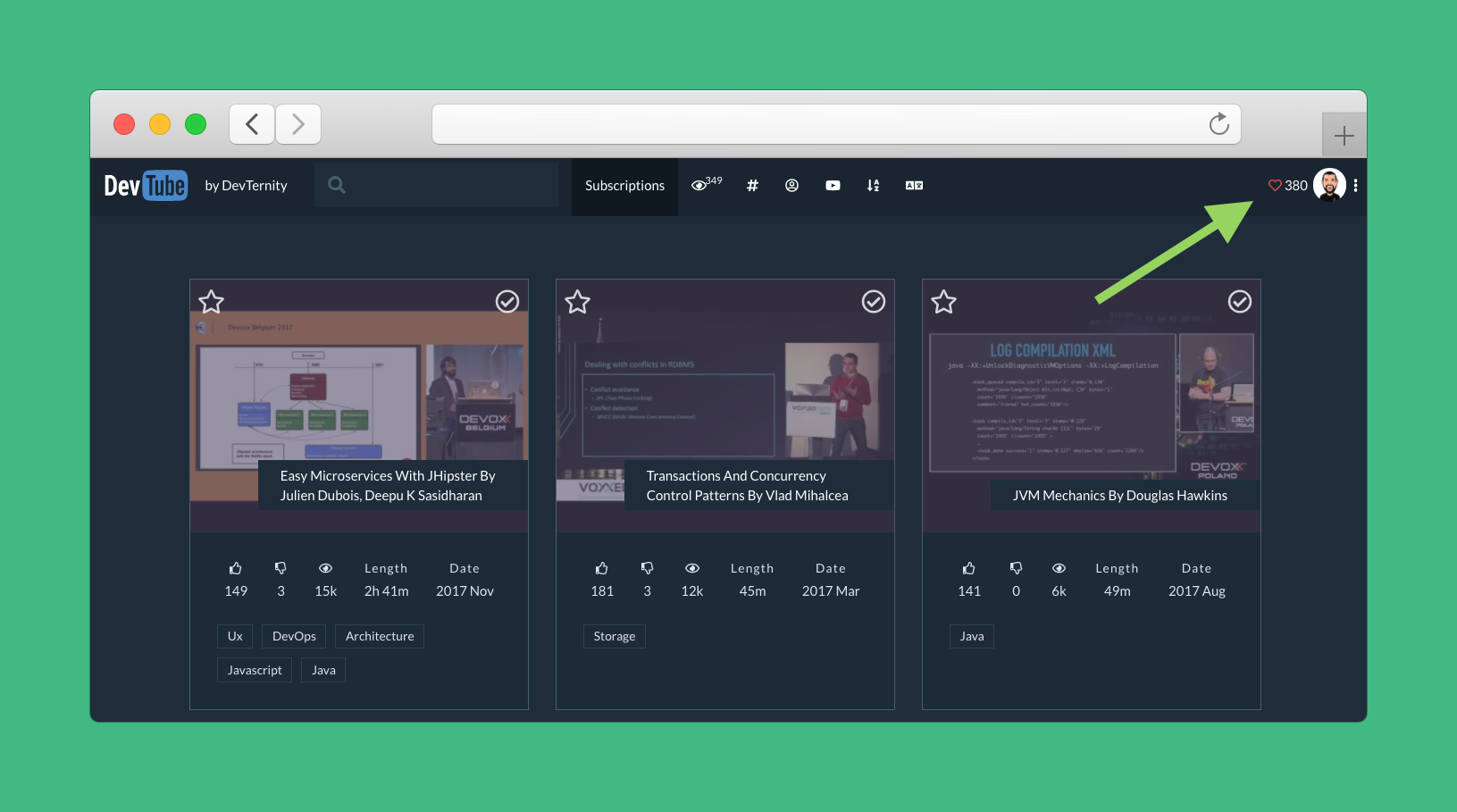Screen dimensions: 1457x812
Task: Select Java tag on JVM Mechanics card
Action: [x=972, y=636]
